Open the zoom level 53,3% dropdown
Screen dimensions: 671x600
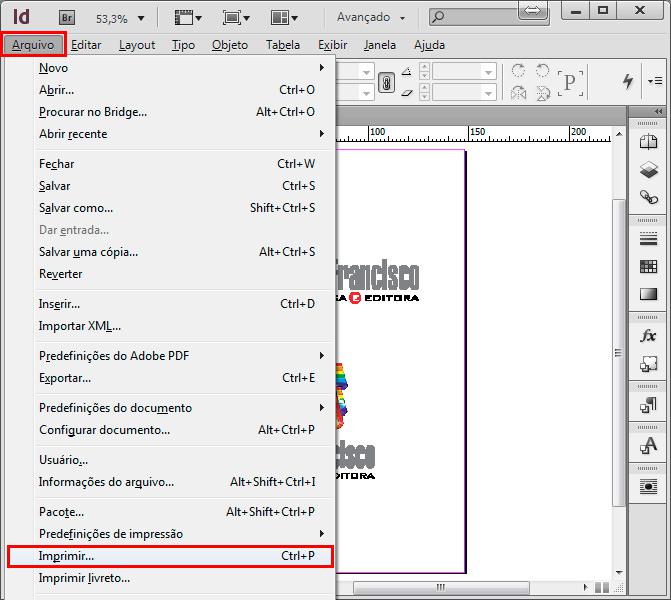point(141,18)
